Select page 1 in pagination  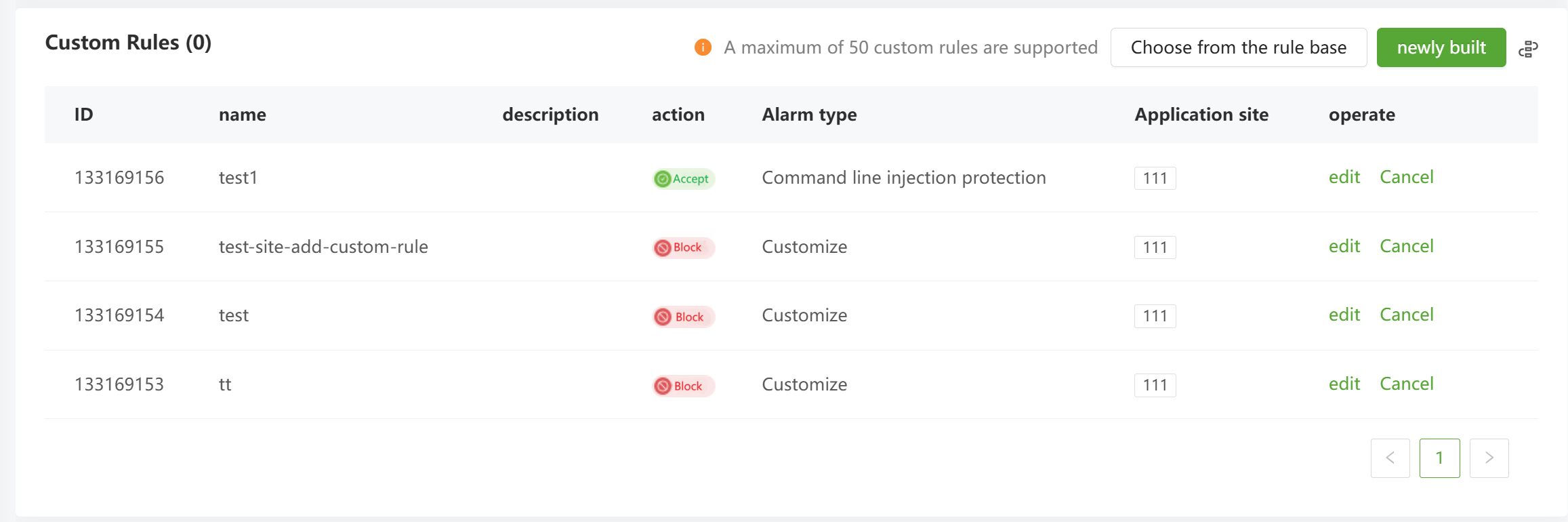pos(1440,458)
